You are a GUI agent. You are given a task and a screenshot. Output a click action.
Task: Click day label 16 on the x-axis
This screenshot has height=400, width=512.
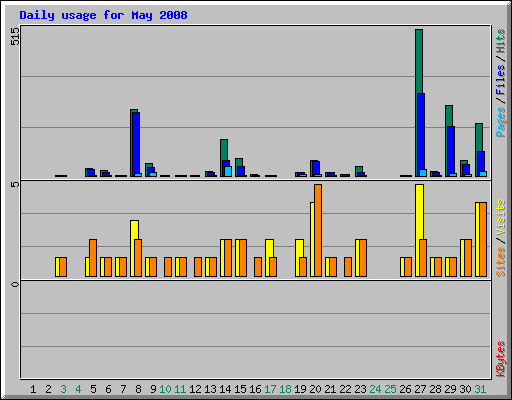click(255, 389)
